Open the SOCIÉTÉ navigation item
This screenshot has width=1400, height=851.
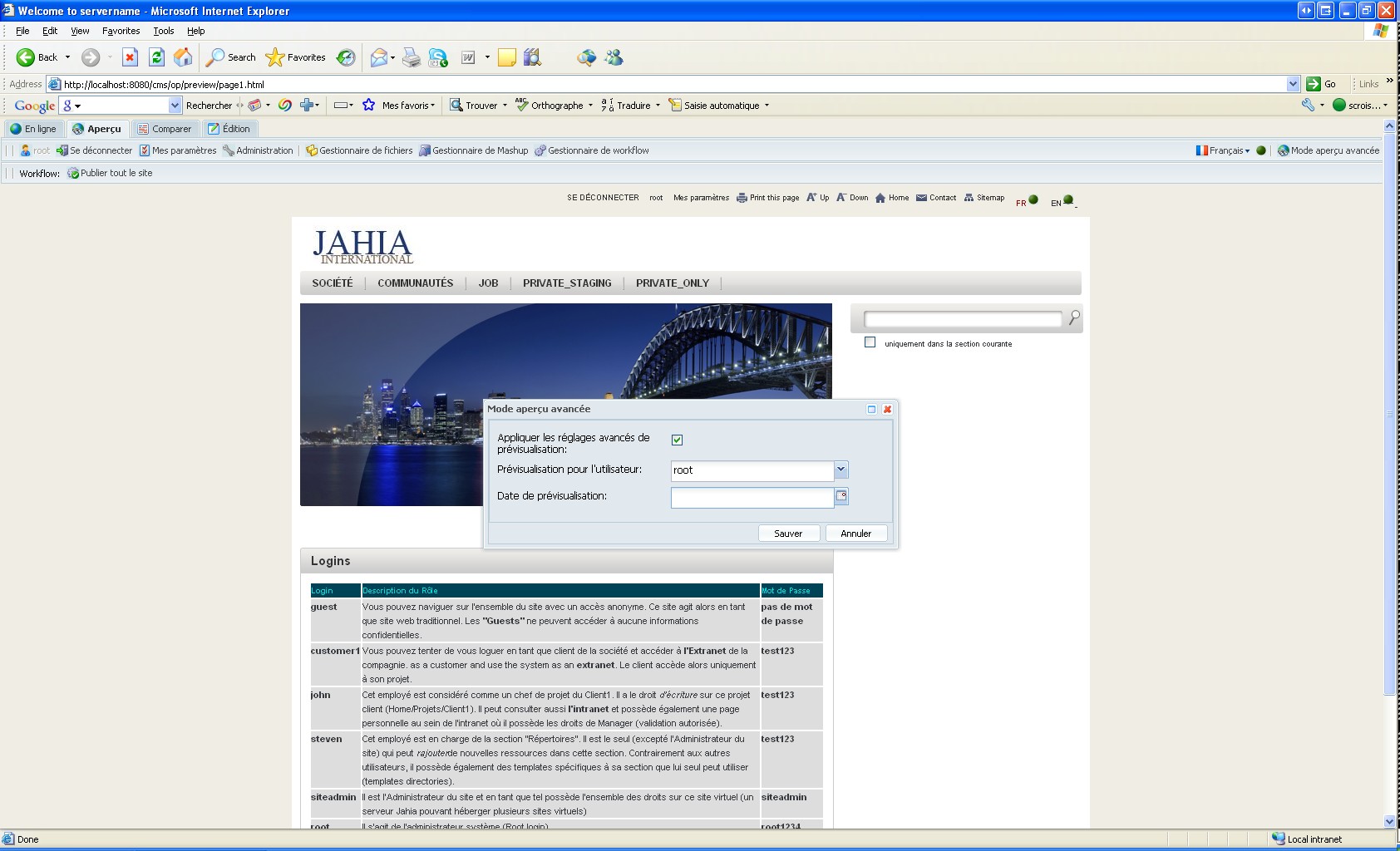pyautogui.click(x=333, y=283)
